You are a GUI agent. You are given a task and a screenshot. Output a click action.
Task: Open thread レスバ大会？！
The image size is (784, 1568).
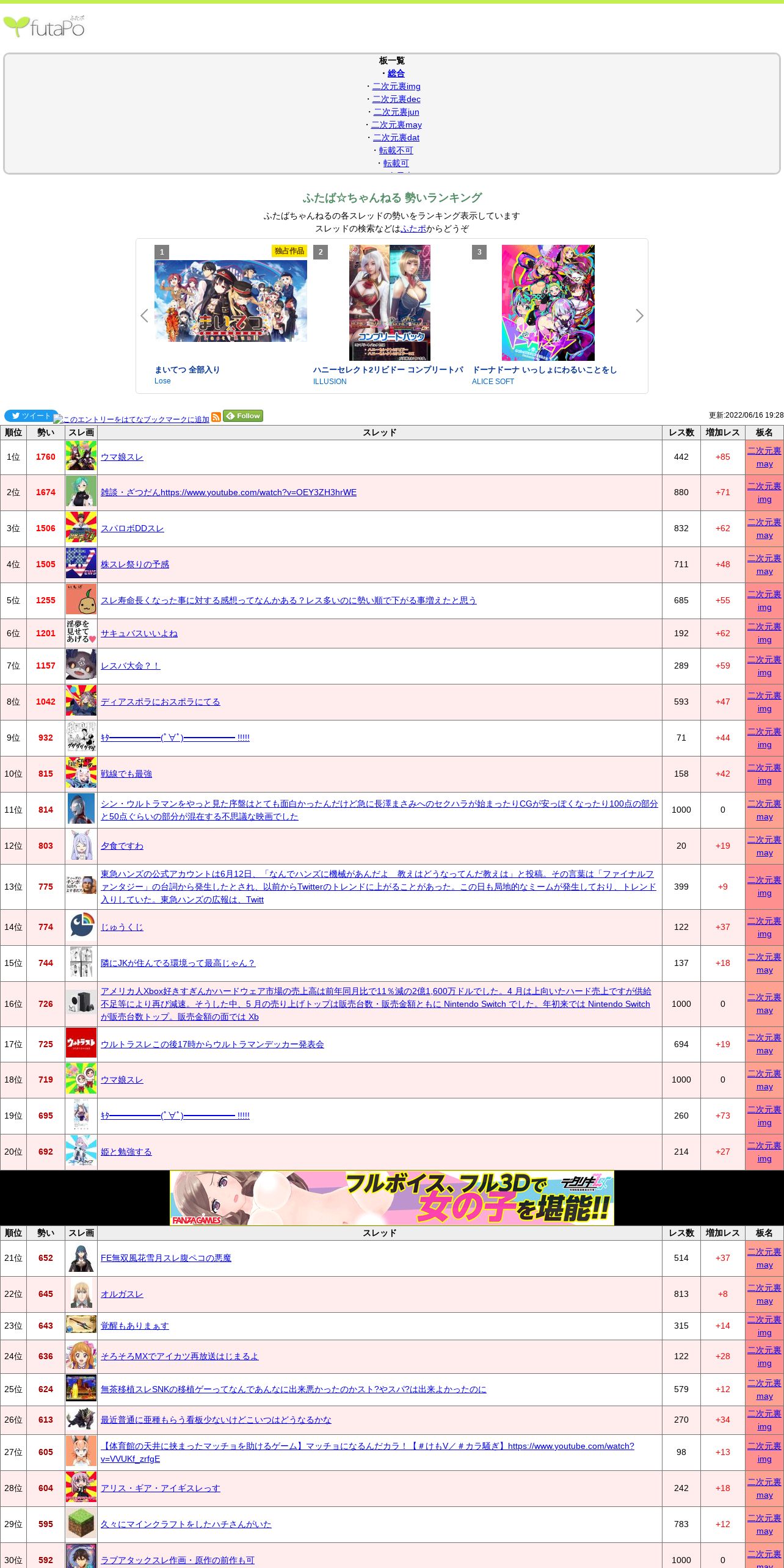pos(131,666)
